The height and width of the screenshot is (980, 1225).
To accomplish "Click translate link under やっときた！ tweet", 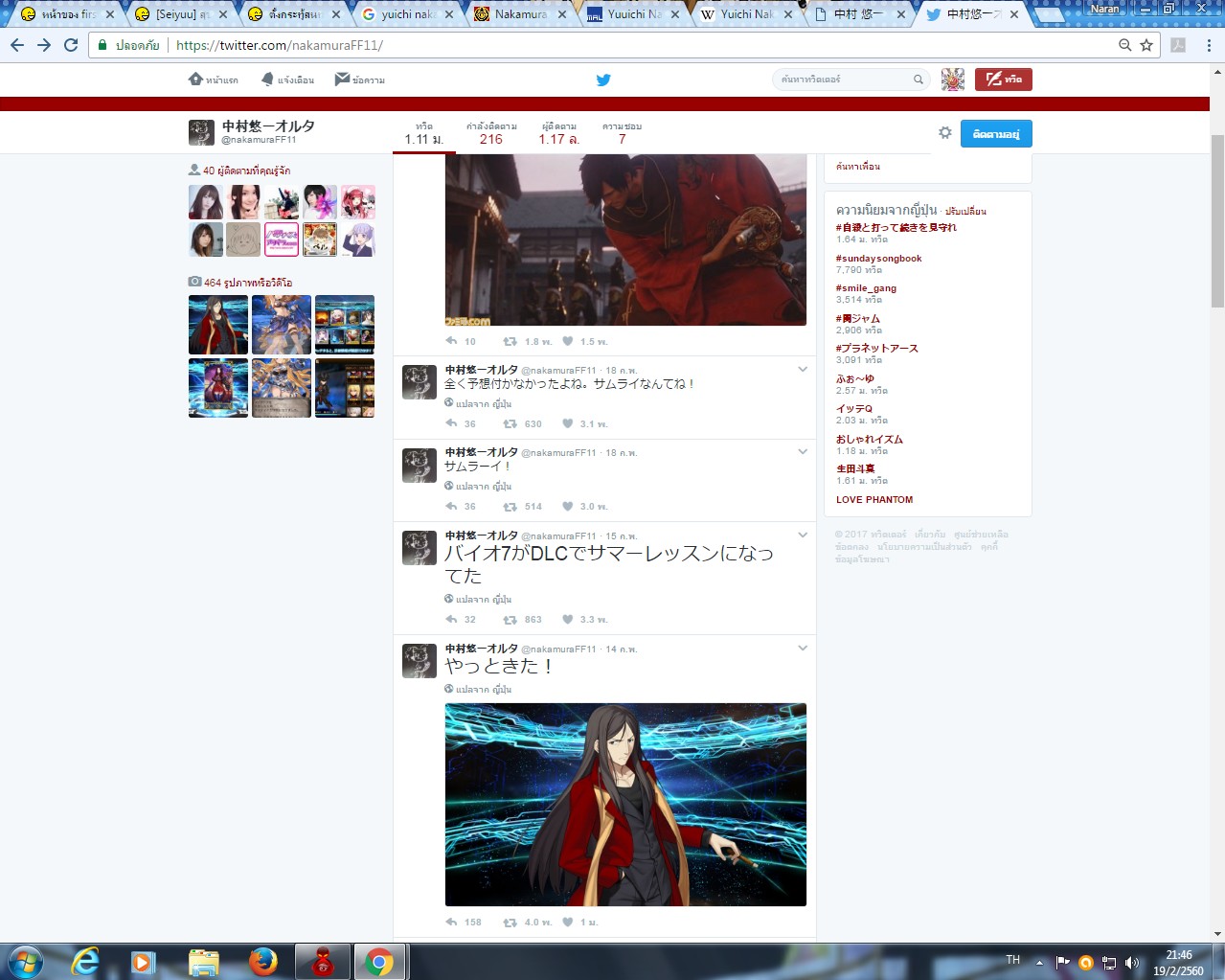I will pyautogui.click(x=478, y=689).
